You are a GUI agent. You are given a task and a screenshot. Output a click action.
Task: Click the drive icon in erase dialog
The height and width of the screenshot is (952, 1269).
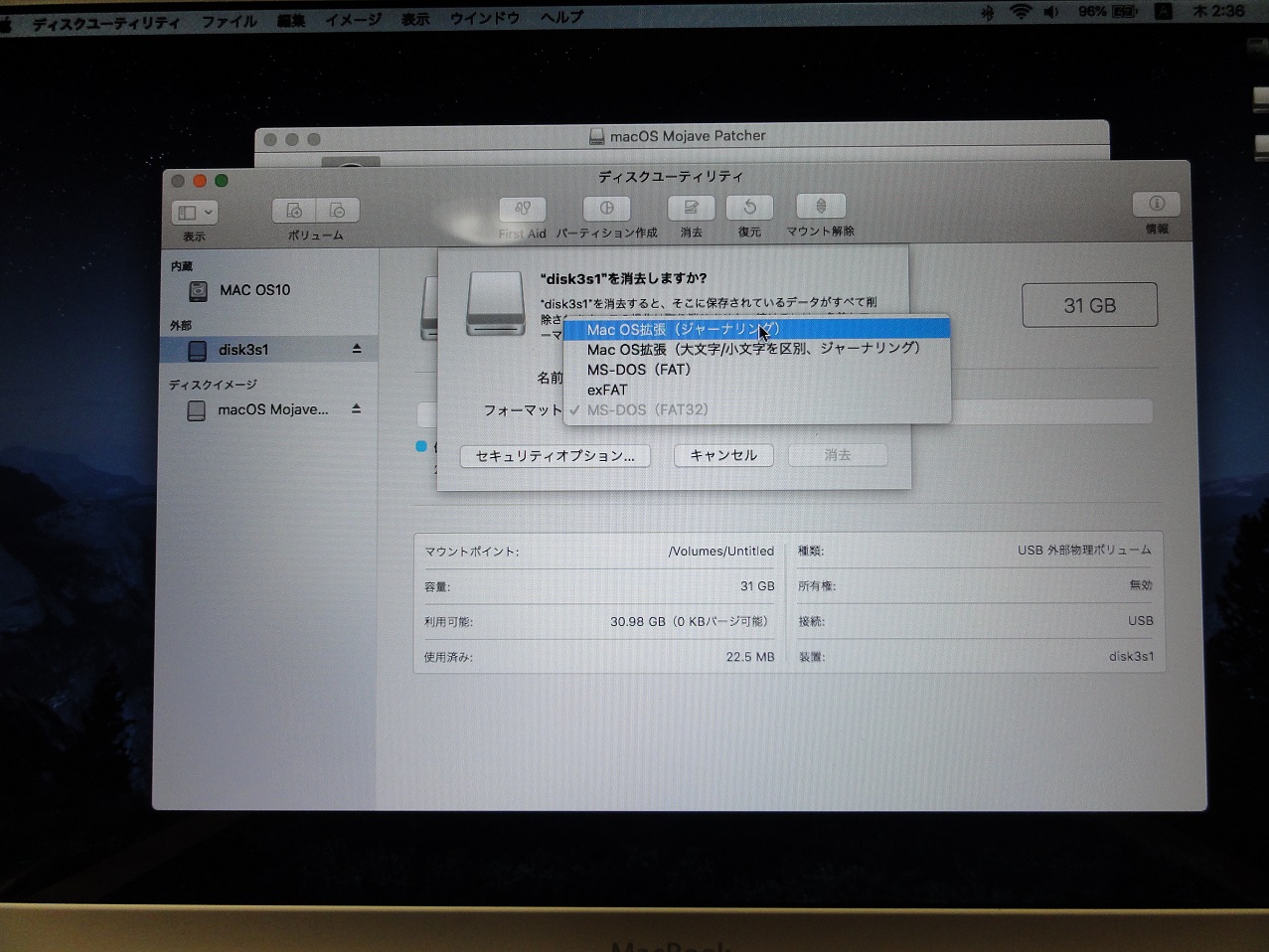(x=496, y=303)
